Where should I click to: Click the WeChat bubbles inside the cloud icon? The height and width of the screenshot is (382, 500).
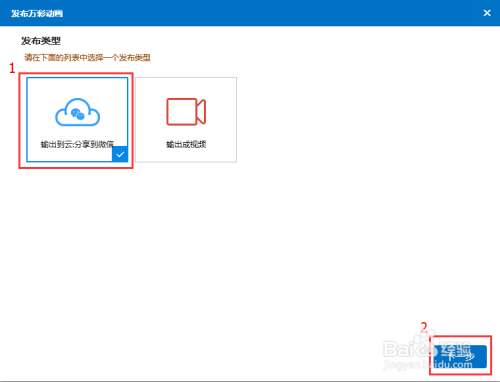coord(78,114)
